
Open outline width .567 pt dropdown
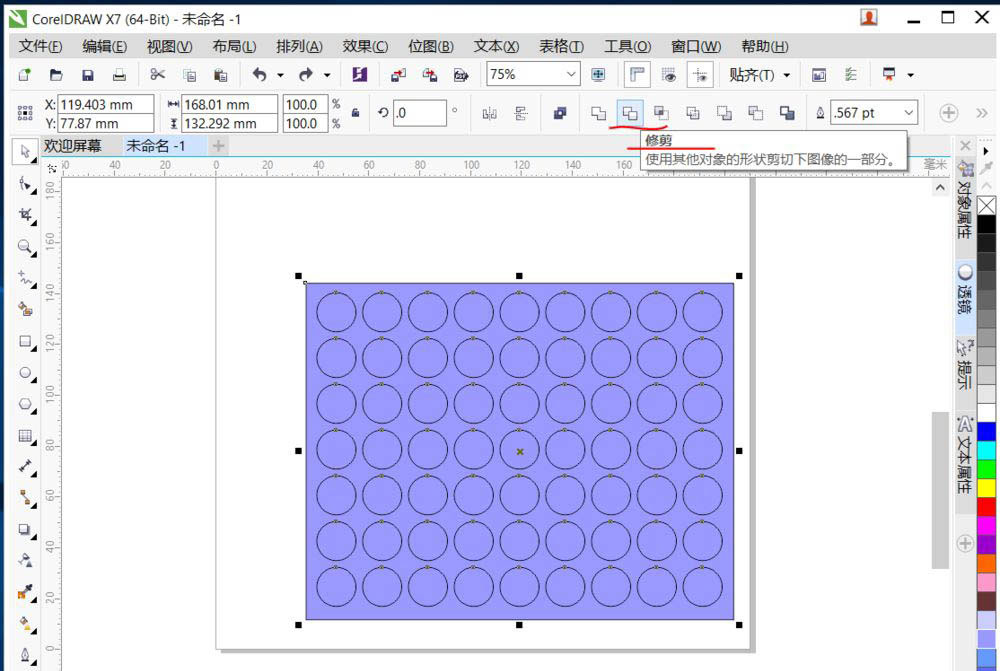[x=908, y=113]
